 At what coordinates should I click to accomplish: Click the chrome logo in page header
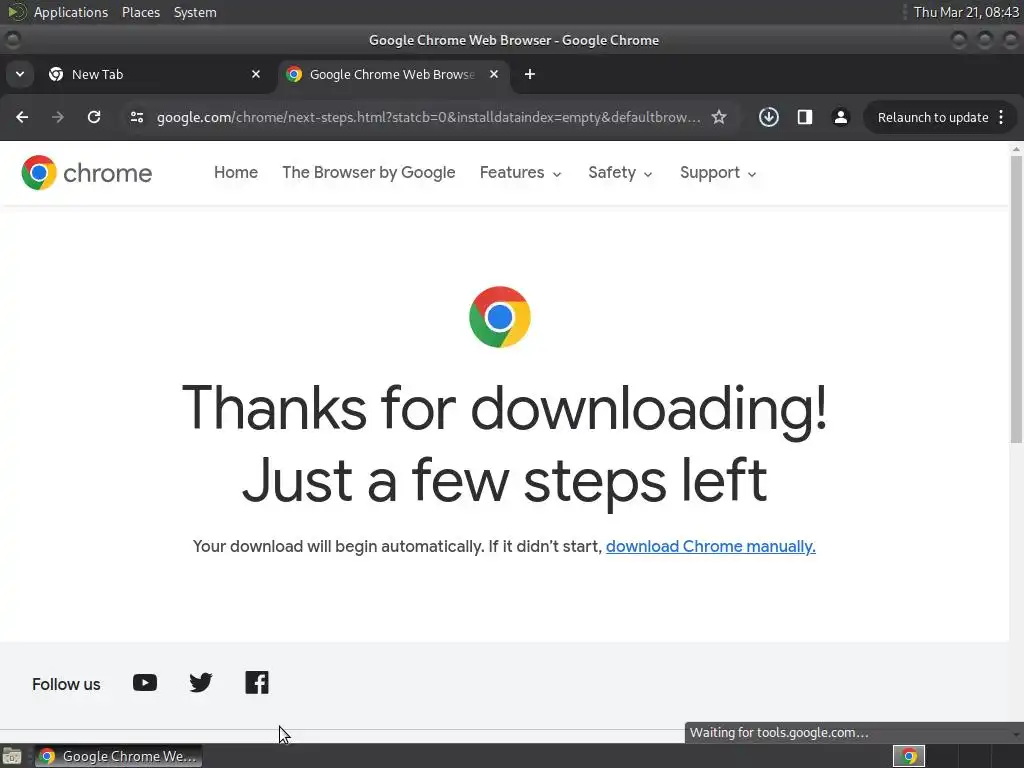87,173
